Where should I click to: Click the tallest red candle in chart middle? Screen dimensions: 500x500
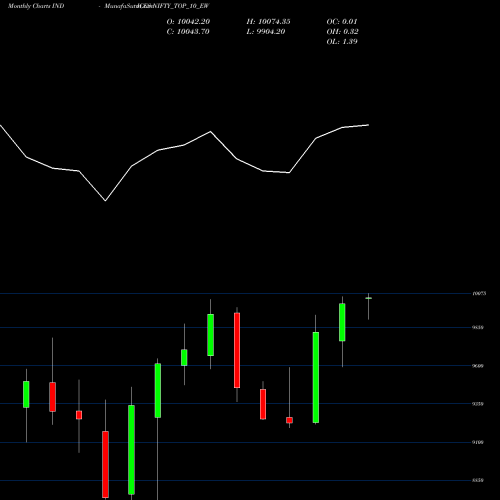point(237,350)
